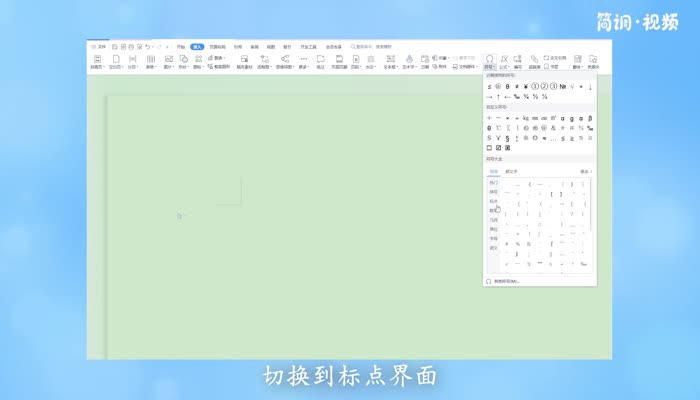Viewport: 700px width, 400px height.
Task: Collapse the 符号 symbol dropdown in ribbon
Action: [x=490, y=62]
